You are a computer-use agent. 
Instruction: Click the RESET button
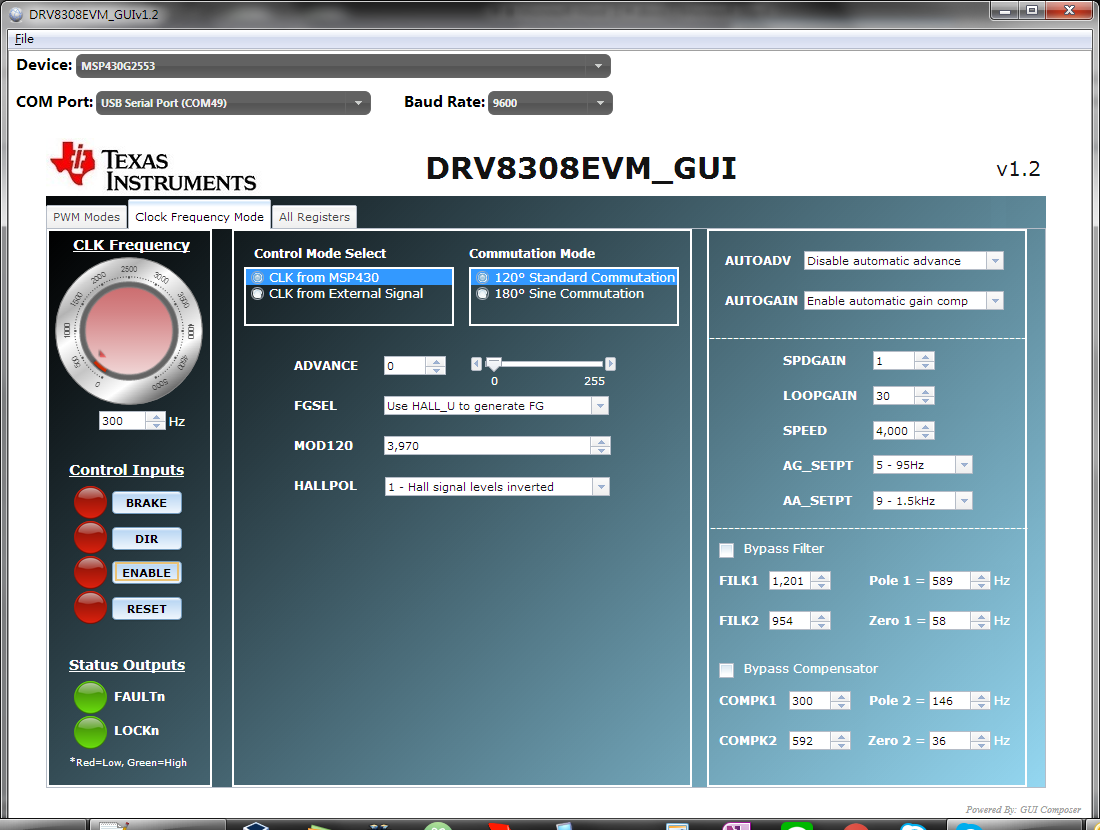(147, 609)
